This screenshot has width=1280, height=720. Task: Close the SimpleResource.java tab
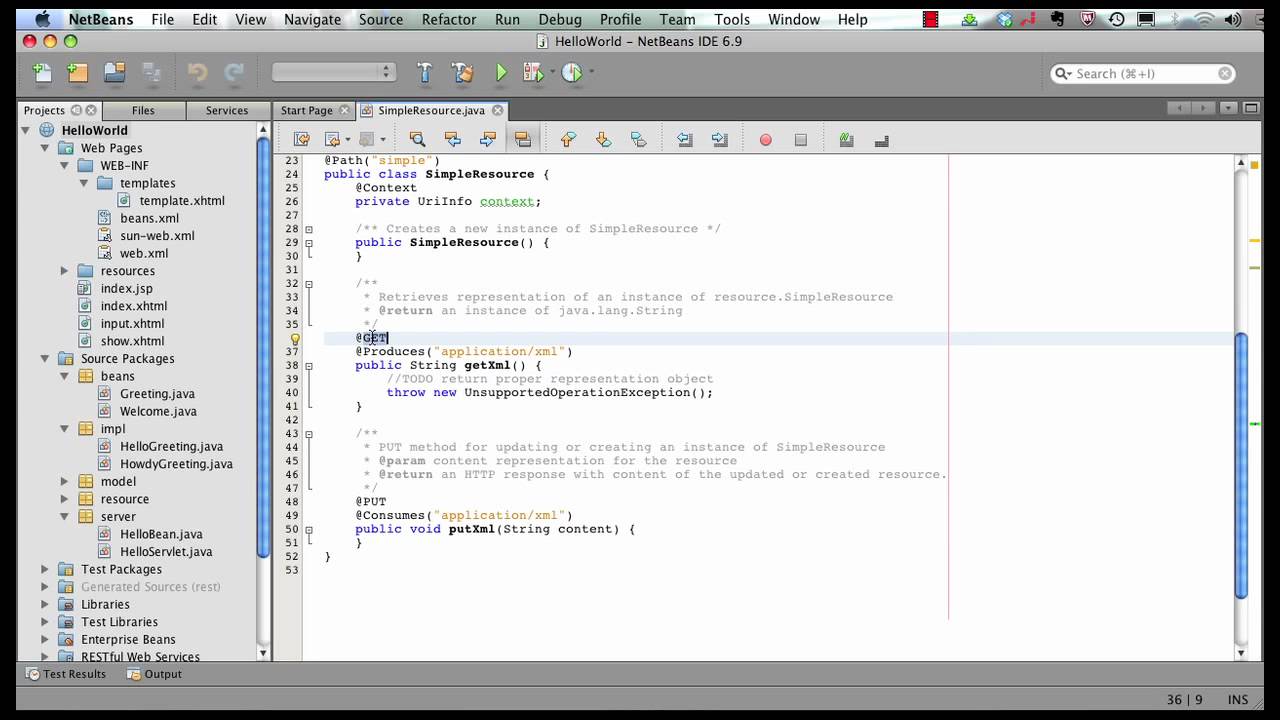pos(497,110)
